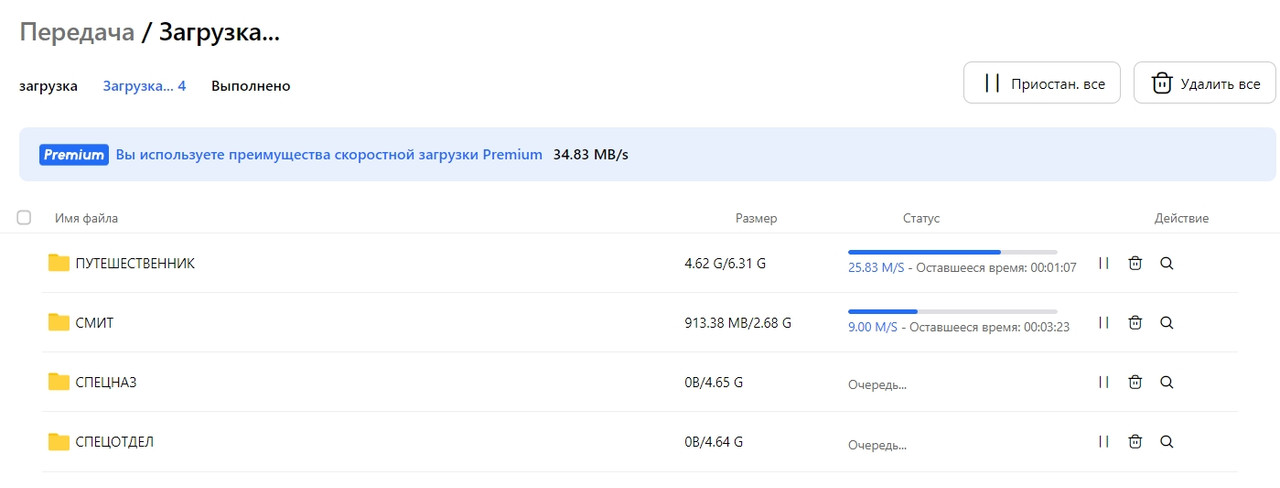The height and width of the screenshot is (488, 1280).
Task: Select the СМИТ file name
Action: tap(95, 322)
